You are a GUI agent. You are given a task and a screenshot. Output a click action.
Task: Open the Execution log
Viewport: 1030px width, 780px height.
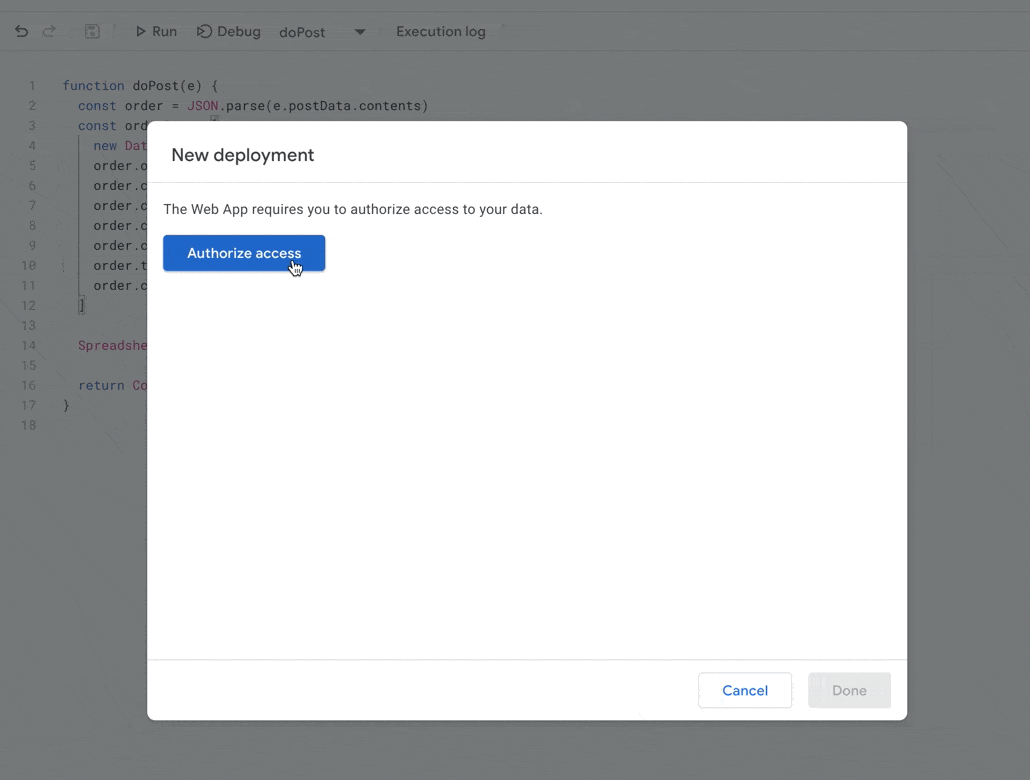(440, 31)
